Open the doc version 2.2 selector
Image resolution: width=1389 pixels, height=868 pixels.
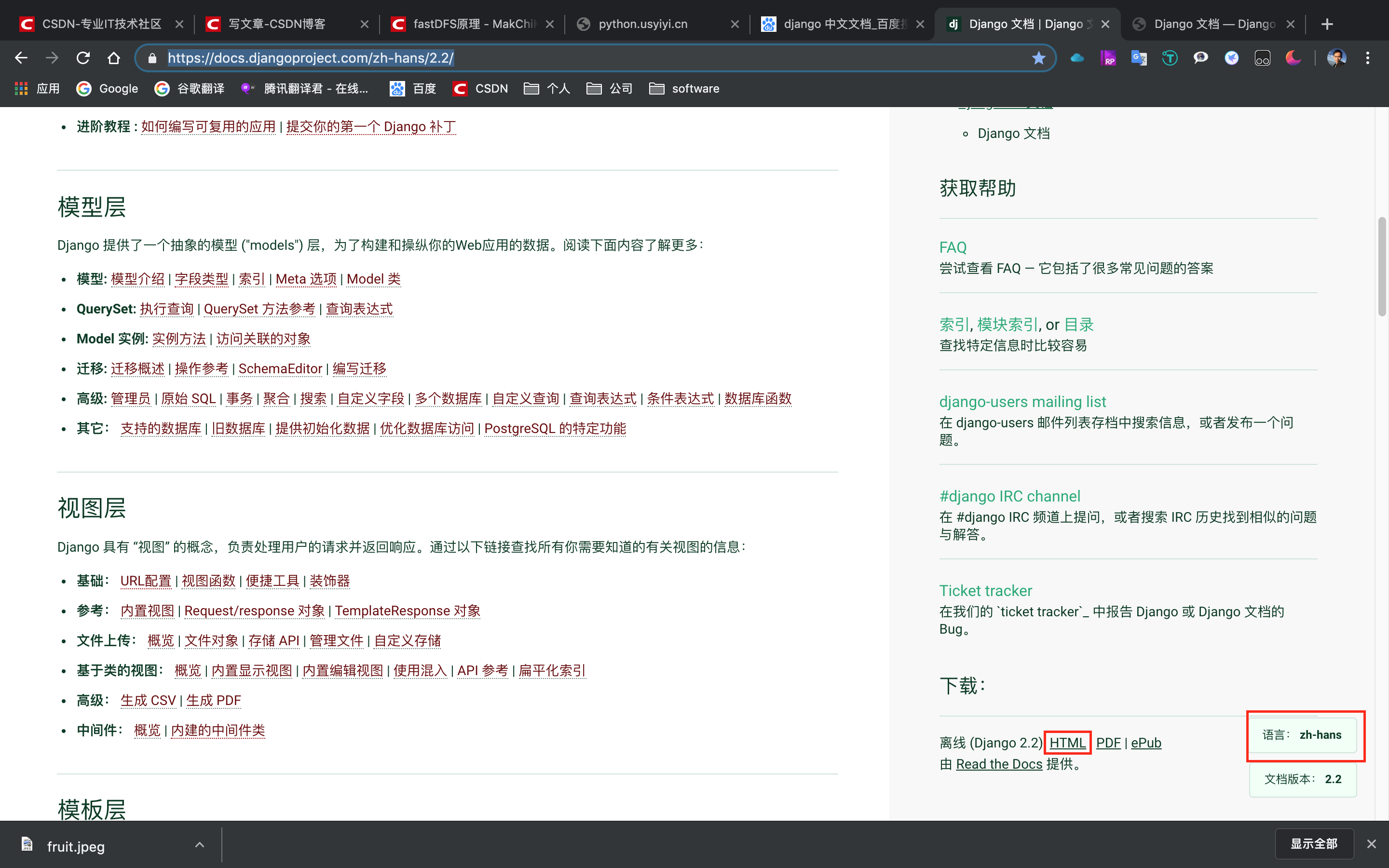click(x=1302, y=779)
